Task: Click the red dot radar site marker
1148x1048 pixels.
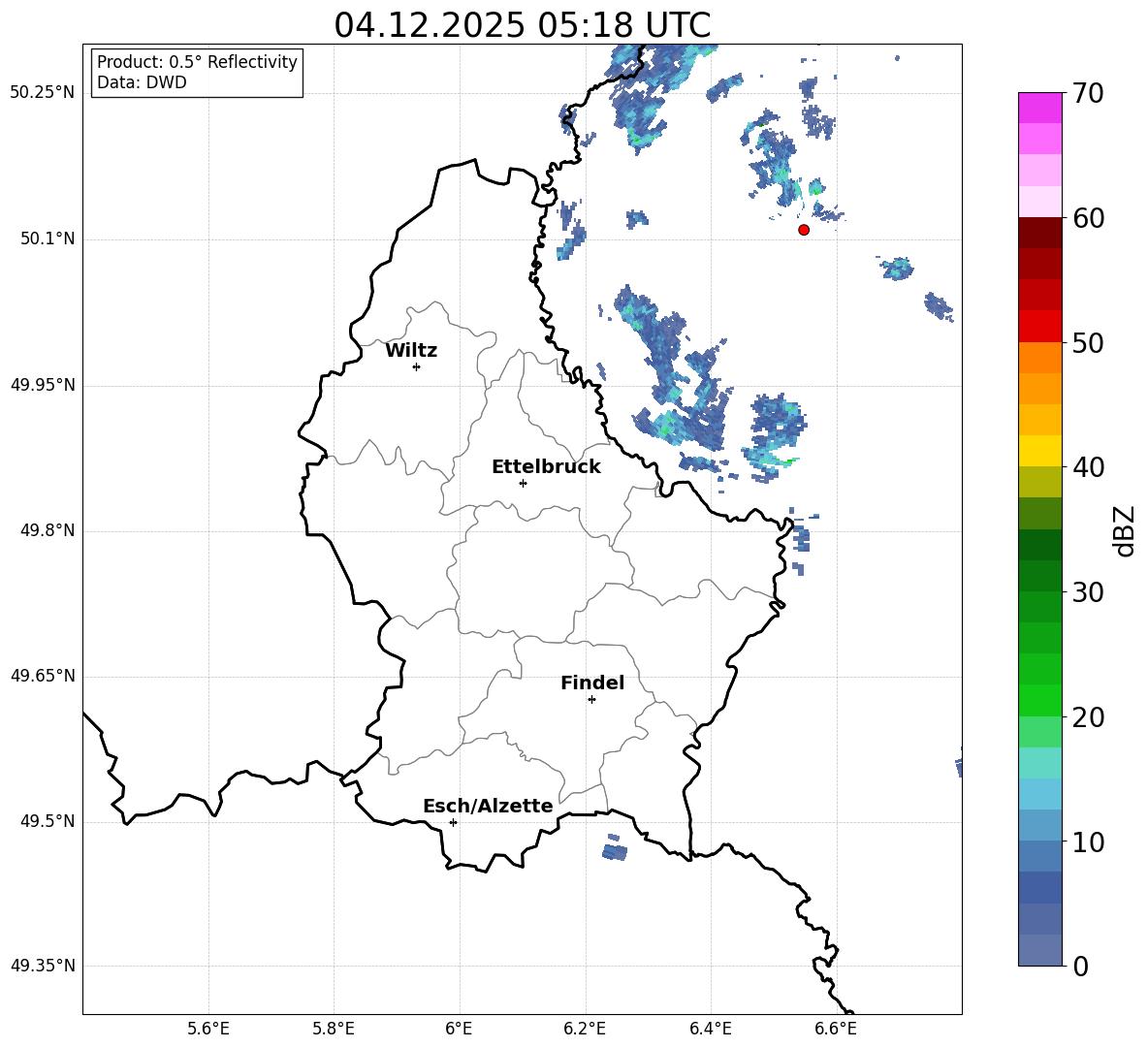Action: (x=804, y=230)
